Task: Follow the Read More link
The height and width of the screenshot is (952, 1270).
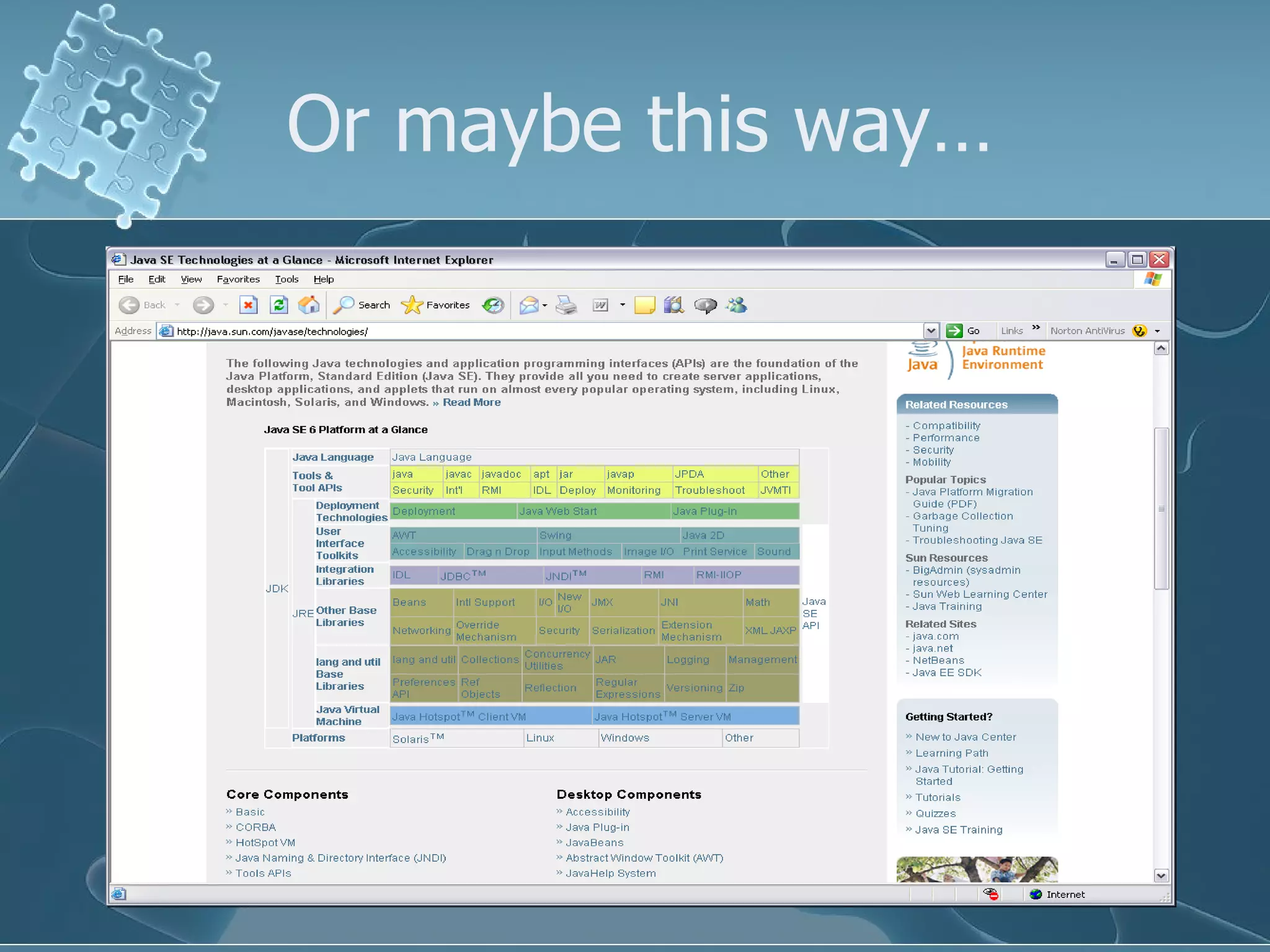Action: (x=471, y=402)
